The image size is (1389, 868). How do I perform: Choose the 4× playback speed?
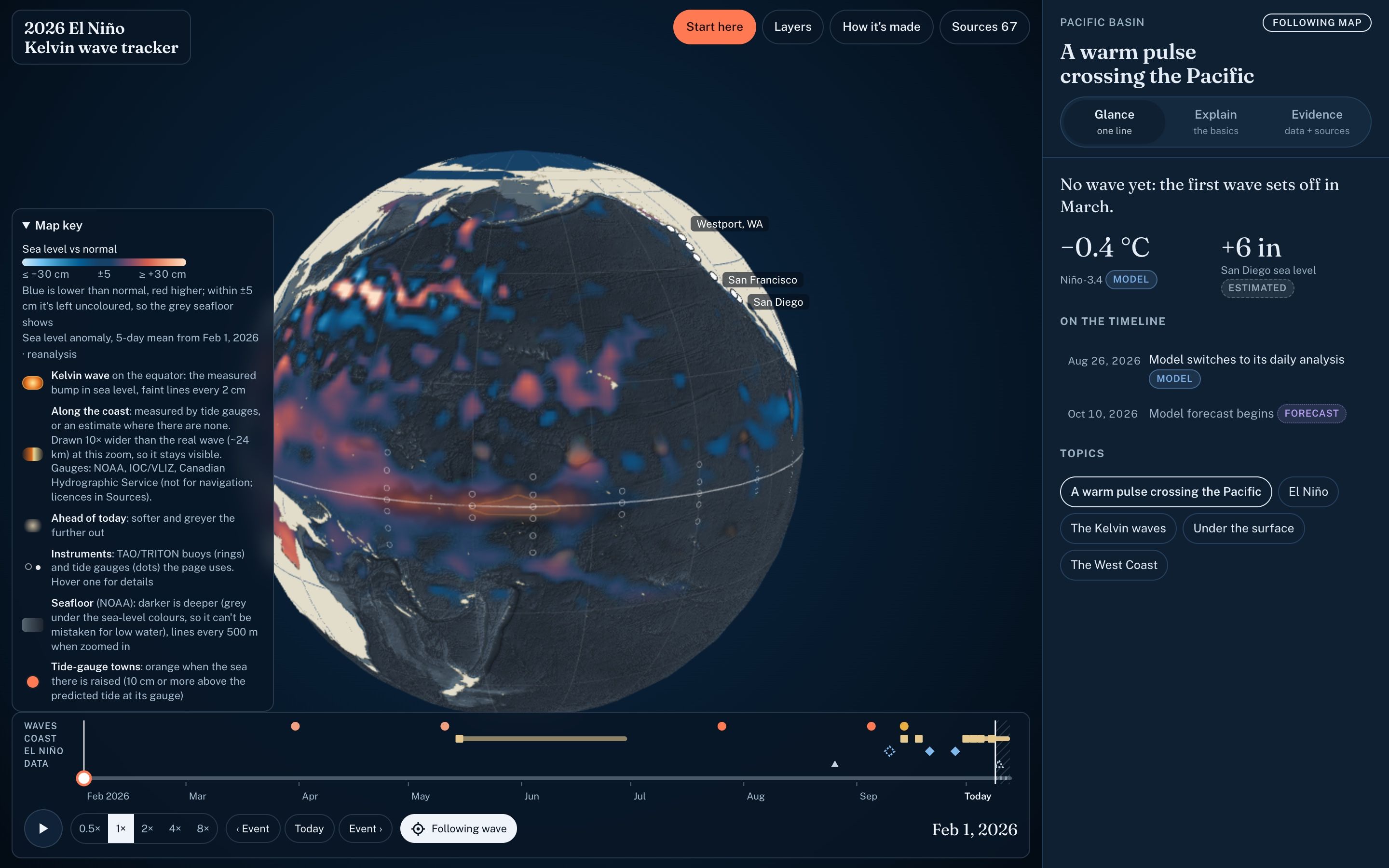175,828
